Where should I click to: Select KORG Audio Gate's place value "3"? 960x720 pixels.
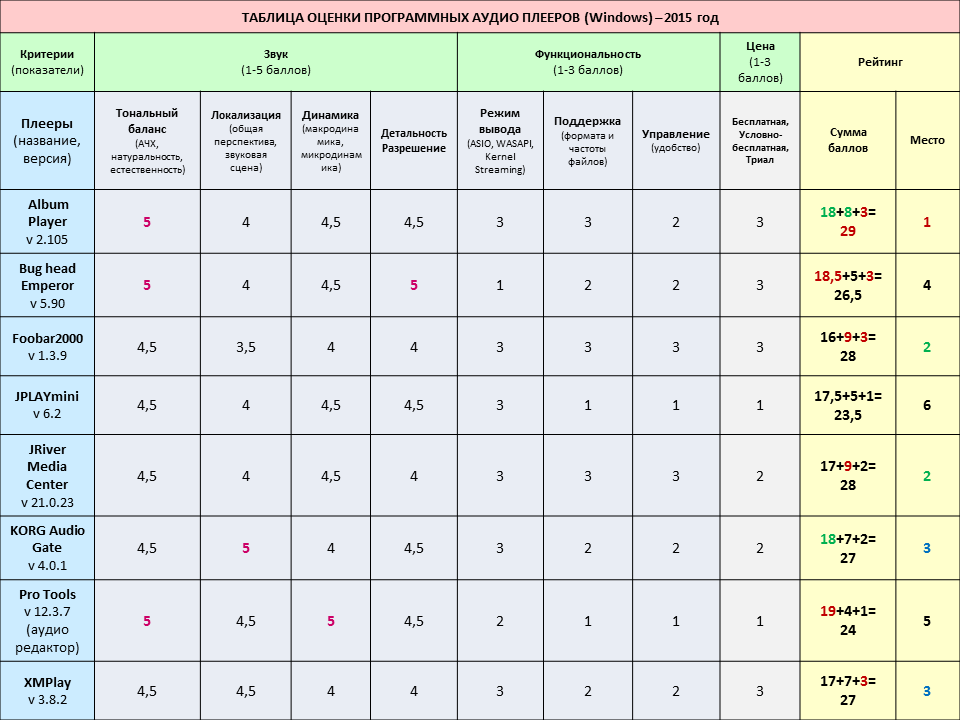click(927, 548)
